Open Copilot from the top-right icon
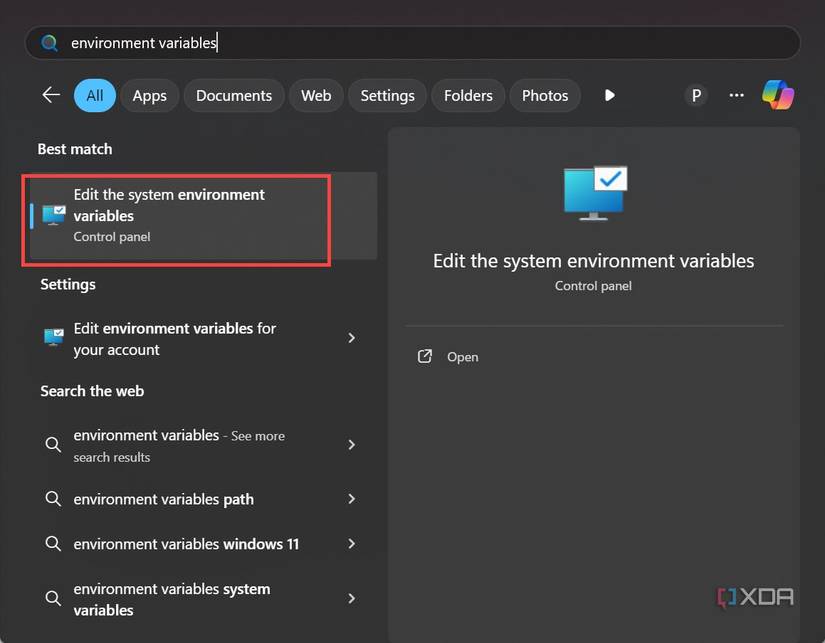The height and width of the screenshot is (643, 825). (779, 95)
